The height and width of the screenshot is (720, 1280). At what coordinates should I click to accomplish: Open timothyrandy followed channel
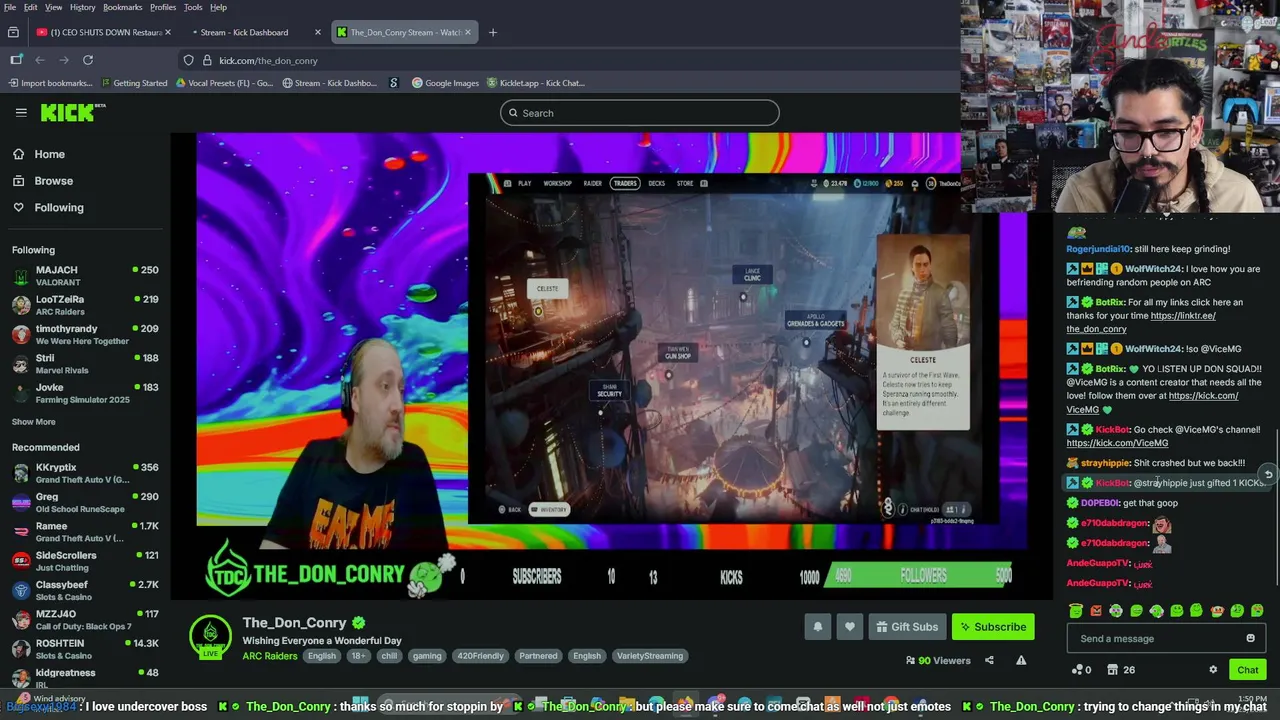pyautogui.click(x=86, y=334)
